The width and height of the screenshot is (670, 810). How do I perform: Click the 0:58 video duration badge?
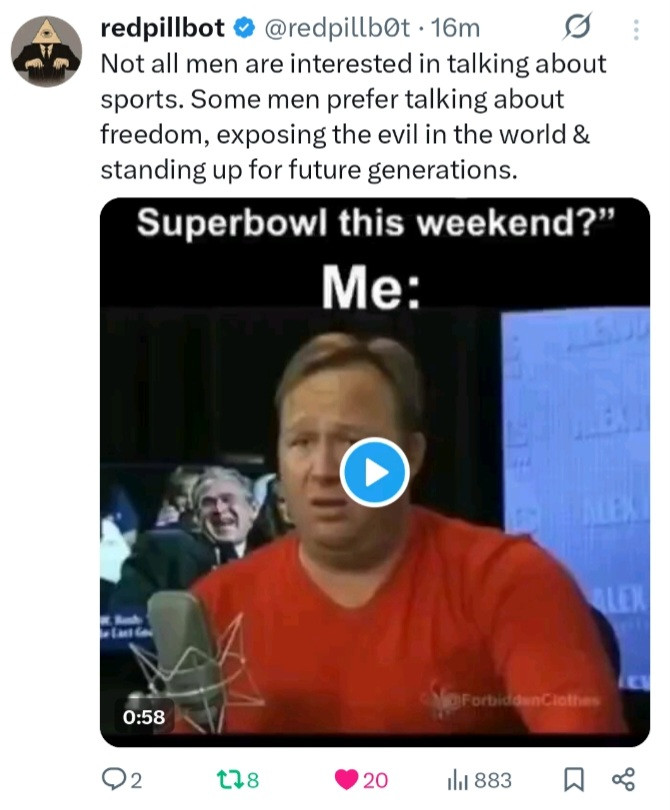144,717
